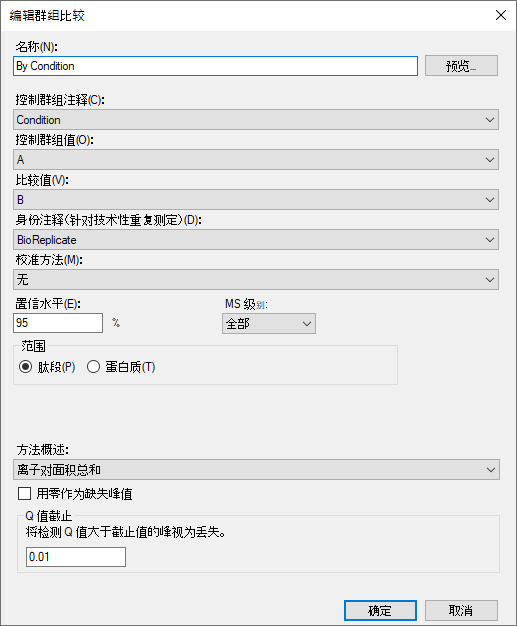
Task: Open the 比较值 dropdown showing B
Action: coord(256,200)
